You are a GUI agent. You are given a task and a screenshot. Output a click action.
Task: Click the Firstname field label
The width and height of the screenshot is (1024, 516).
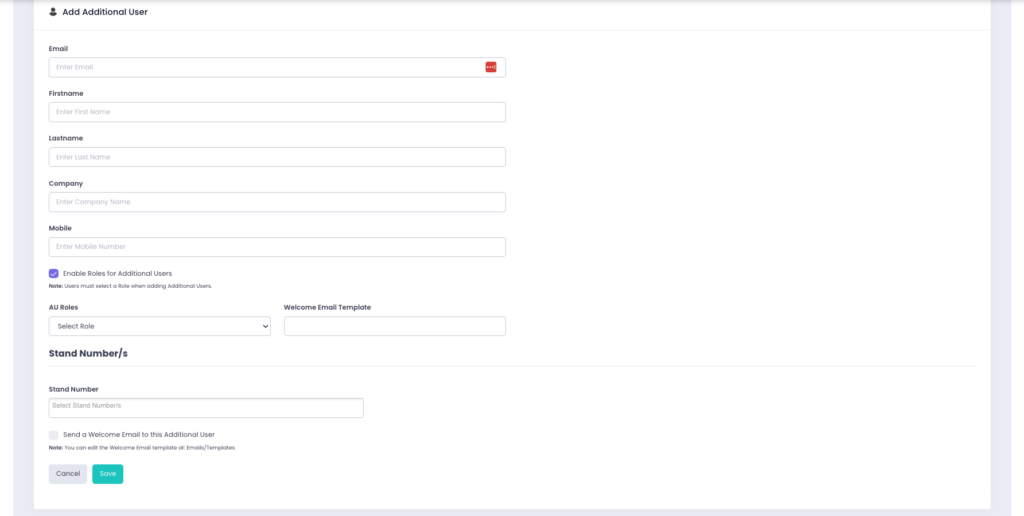pos(66,93)
